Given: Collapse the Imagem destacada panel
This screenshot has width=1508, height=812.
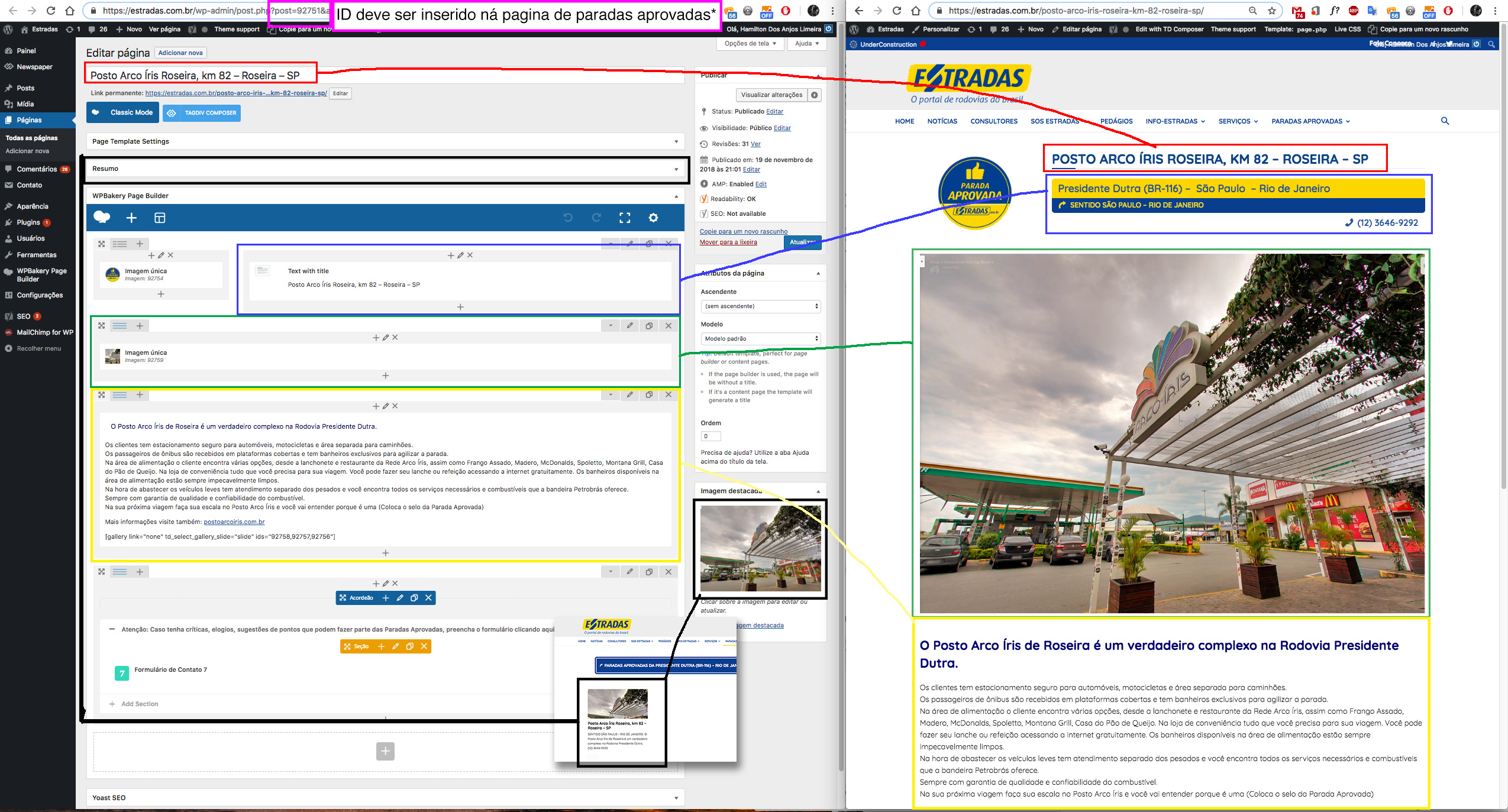Looking at the screenshot, I should point(818,491).
